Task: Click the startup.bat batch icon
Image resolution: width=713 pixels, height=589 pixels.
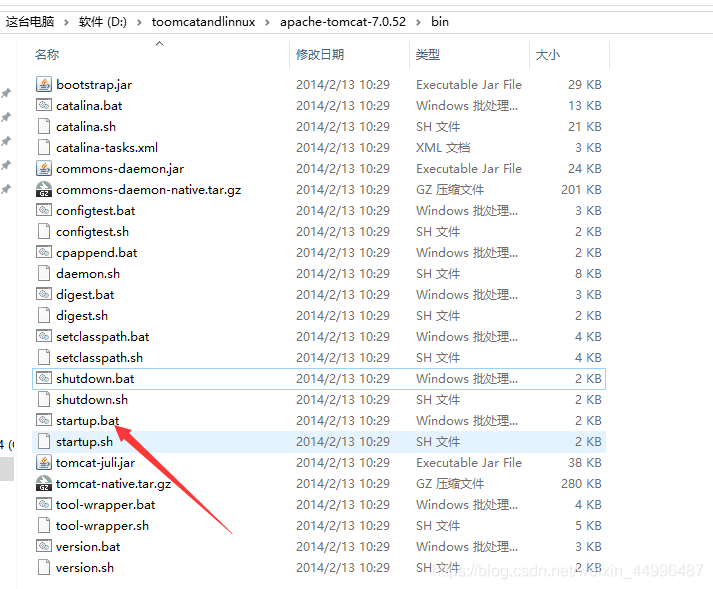Action: pos(44,421)
